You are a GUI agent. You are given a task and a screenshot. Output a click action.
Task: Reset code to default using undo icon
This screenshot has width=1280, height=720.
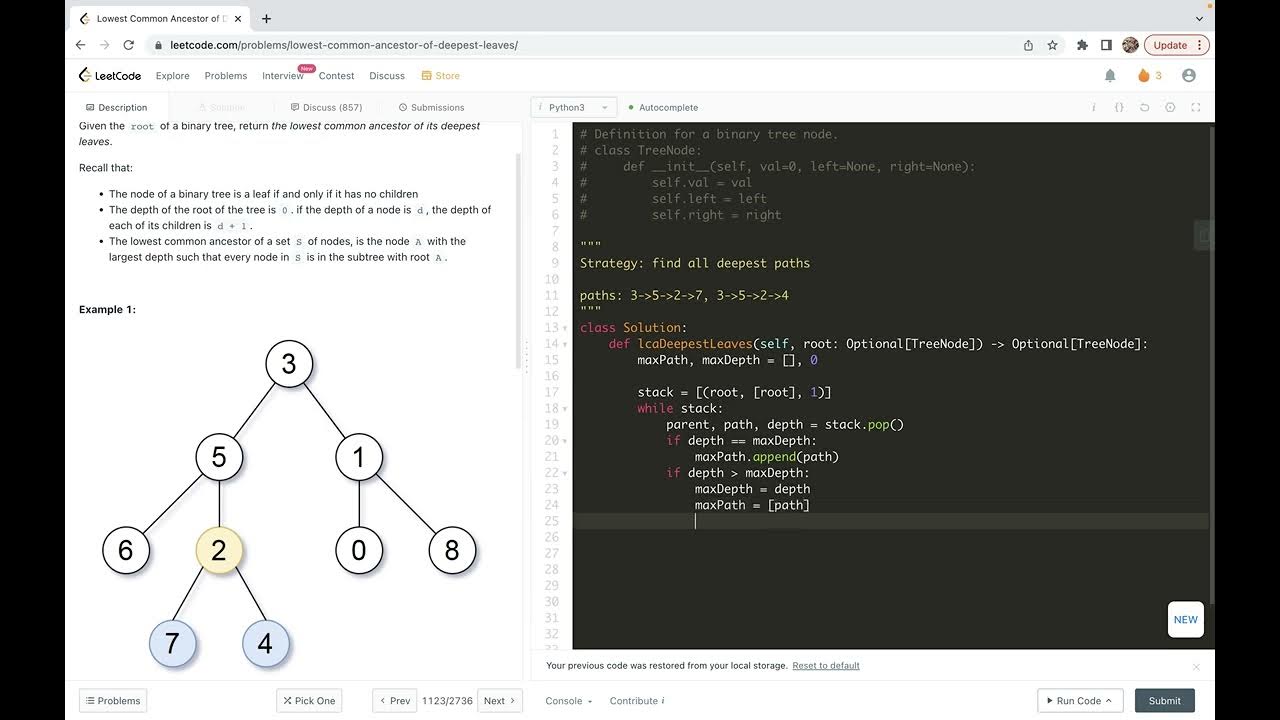click(x=1145, y=107)
